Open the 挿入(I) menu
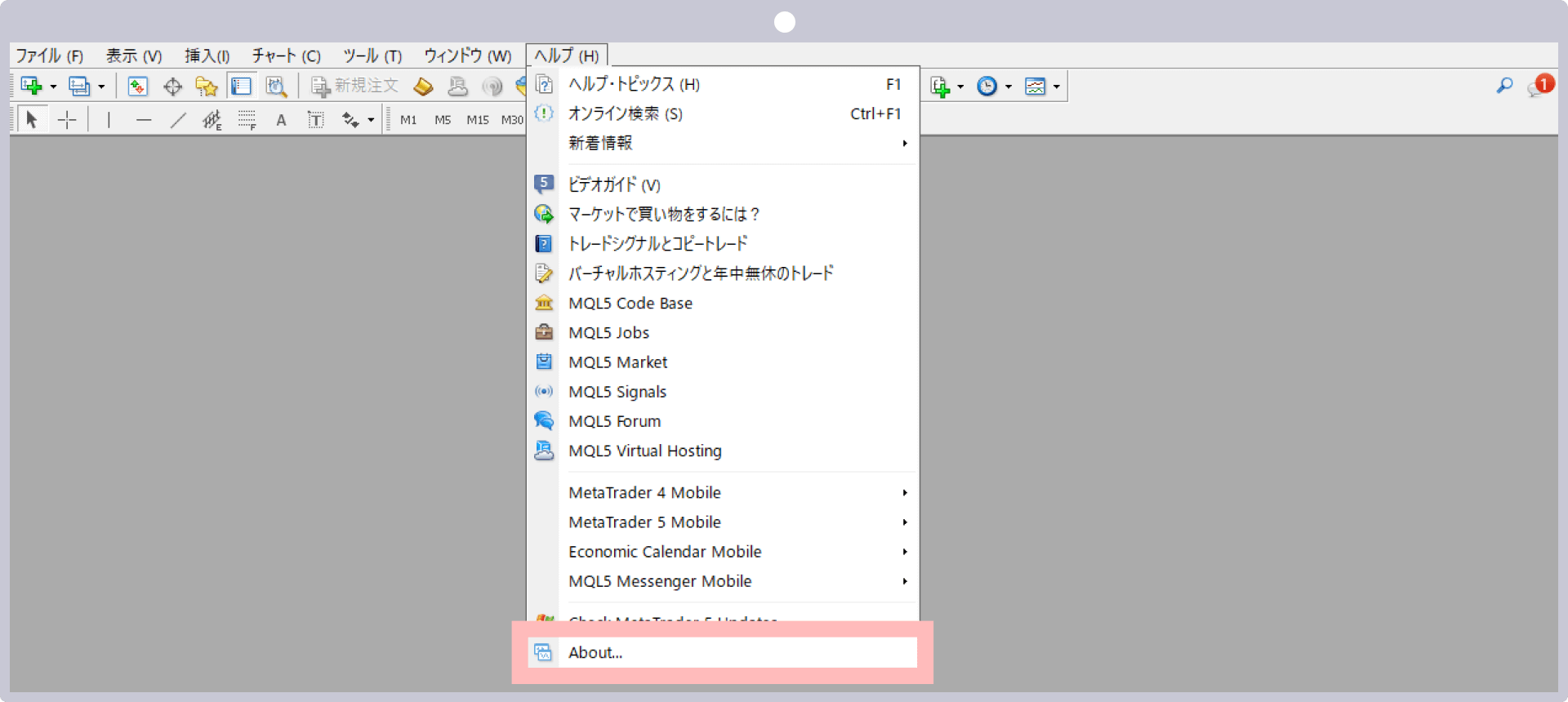This screenshot has width=1568, height=702. click(207, 56)
